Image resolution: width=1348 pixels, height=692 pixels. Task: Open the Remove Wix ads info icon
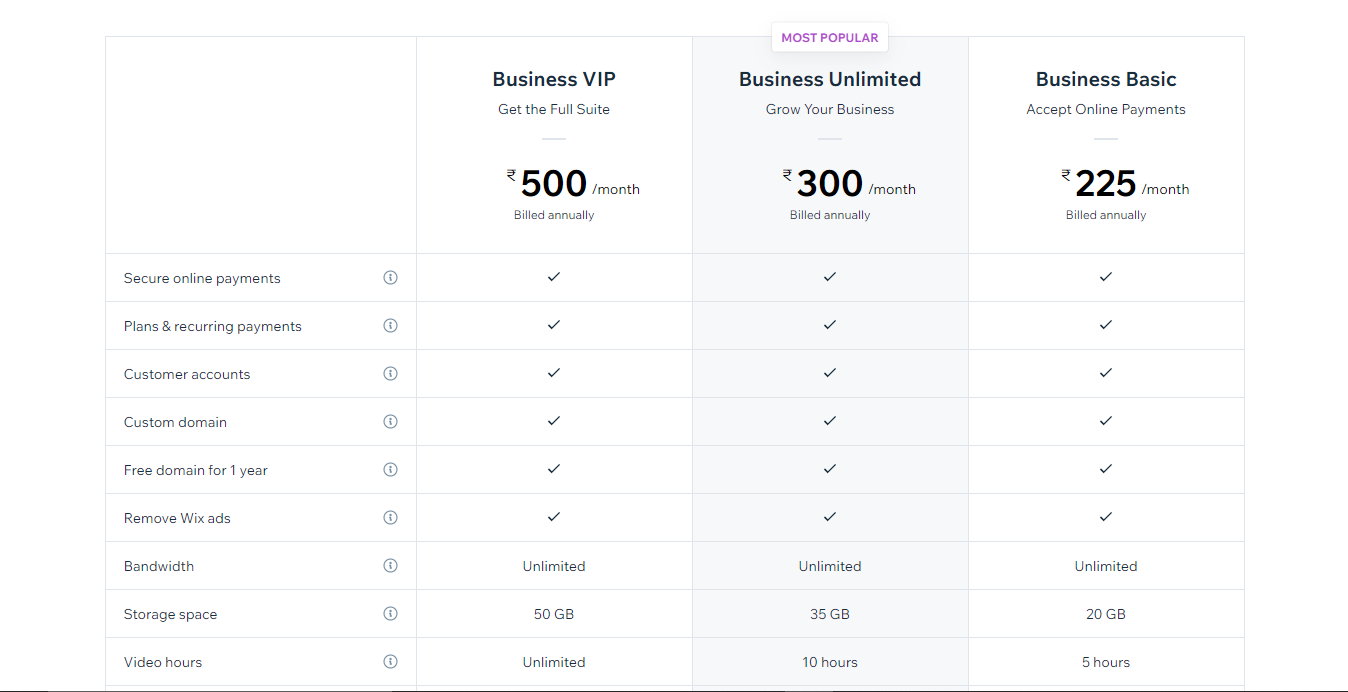pos(390,518)
